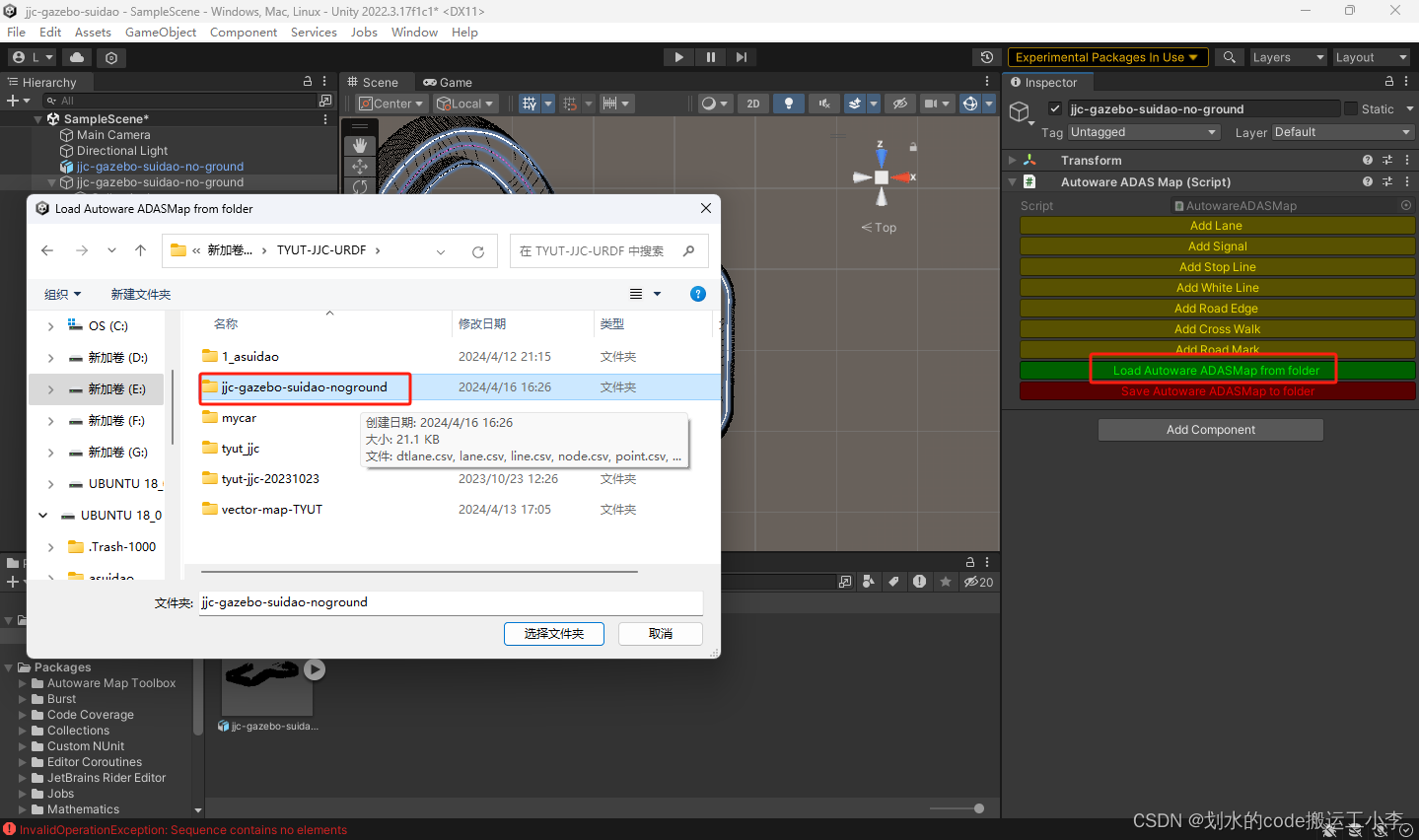Open the GameObject menu

tap(160, 32)
